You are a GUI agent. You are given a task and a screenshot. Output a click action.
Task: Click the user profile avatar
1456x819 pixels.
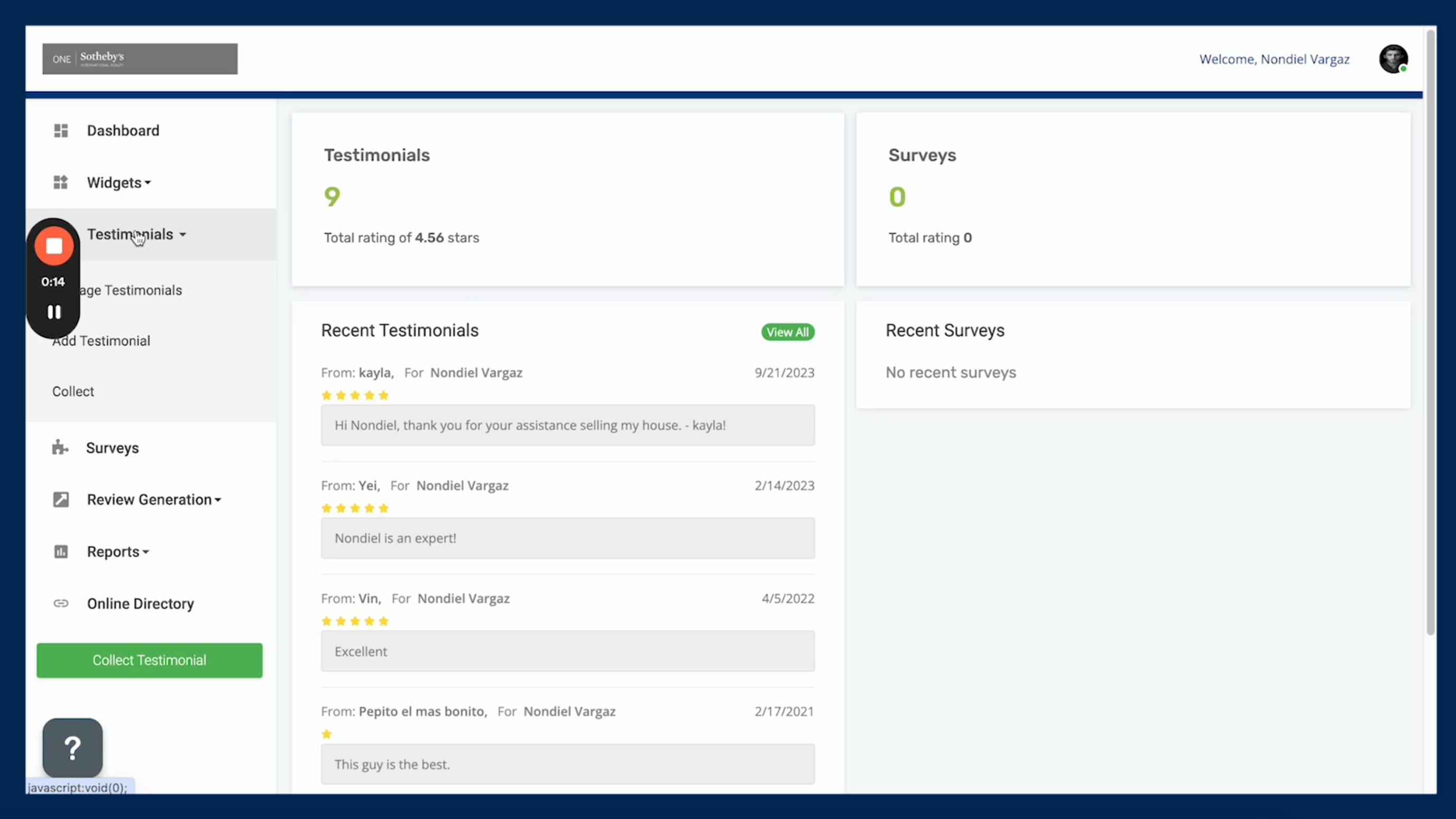tap(1393, 59)
